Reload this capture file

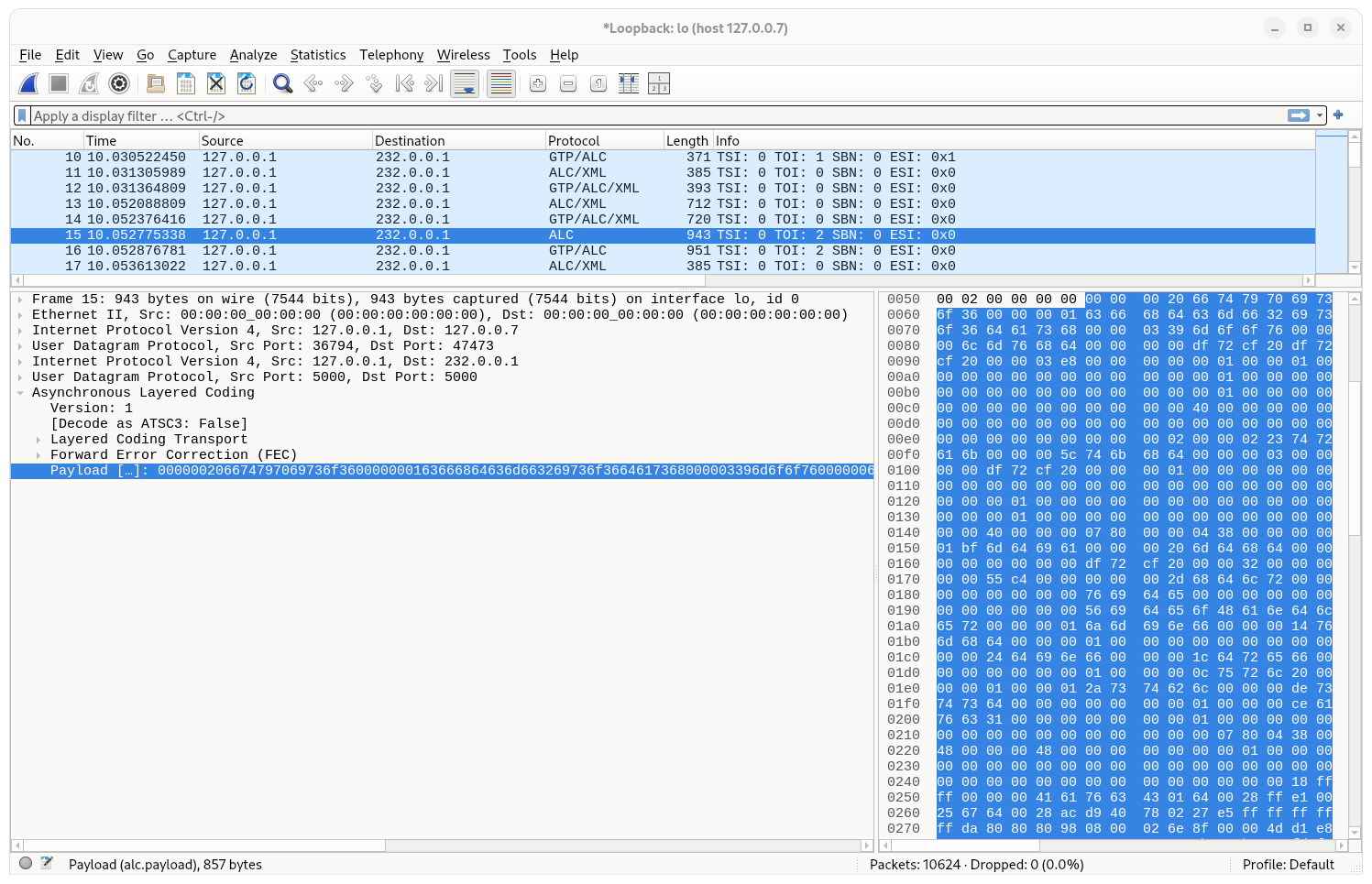(x=246, y=83)
